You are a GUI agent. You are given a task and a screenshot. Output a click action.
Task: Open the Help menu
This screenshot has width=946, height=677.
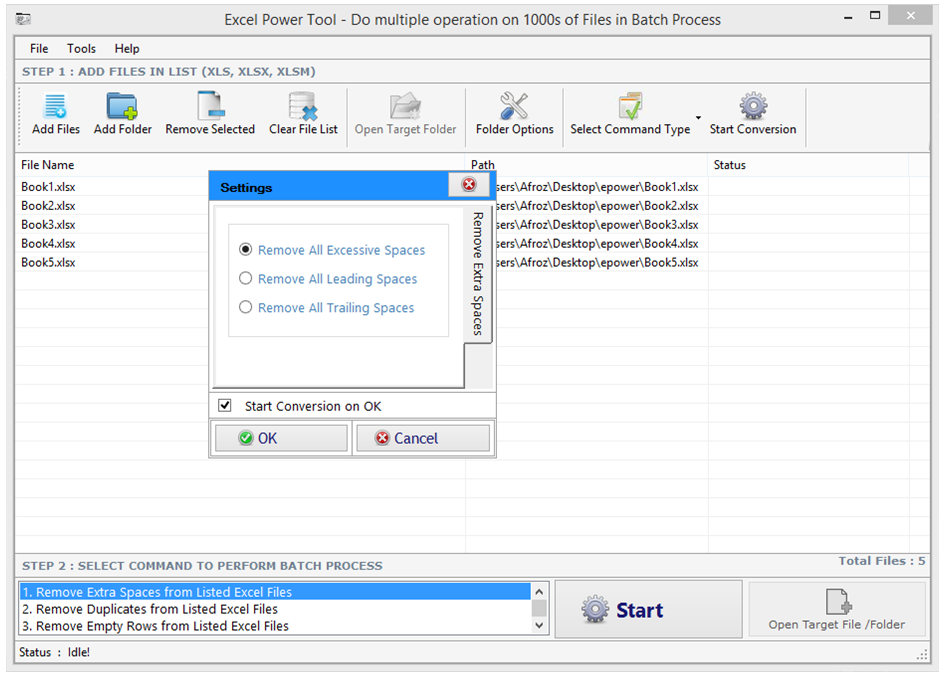(x=127, y=48)
